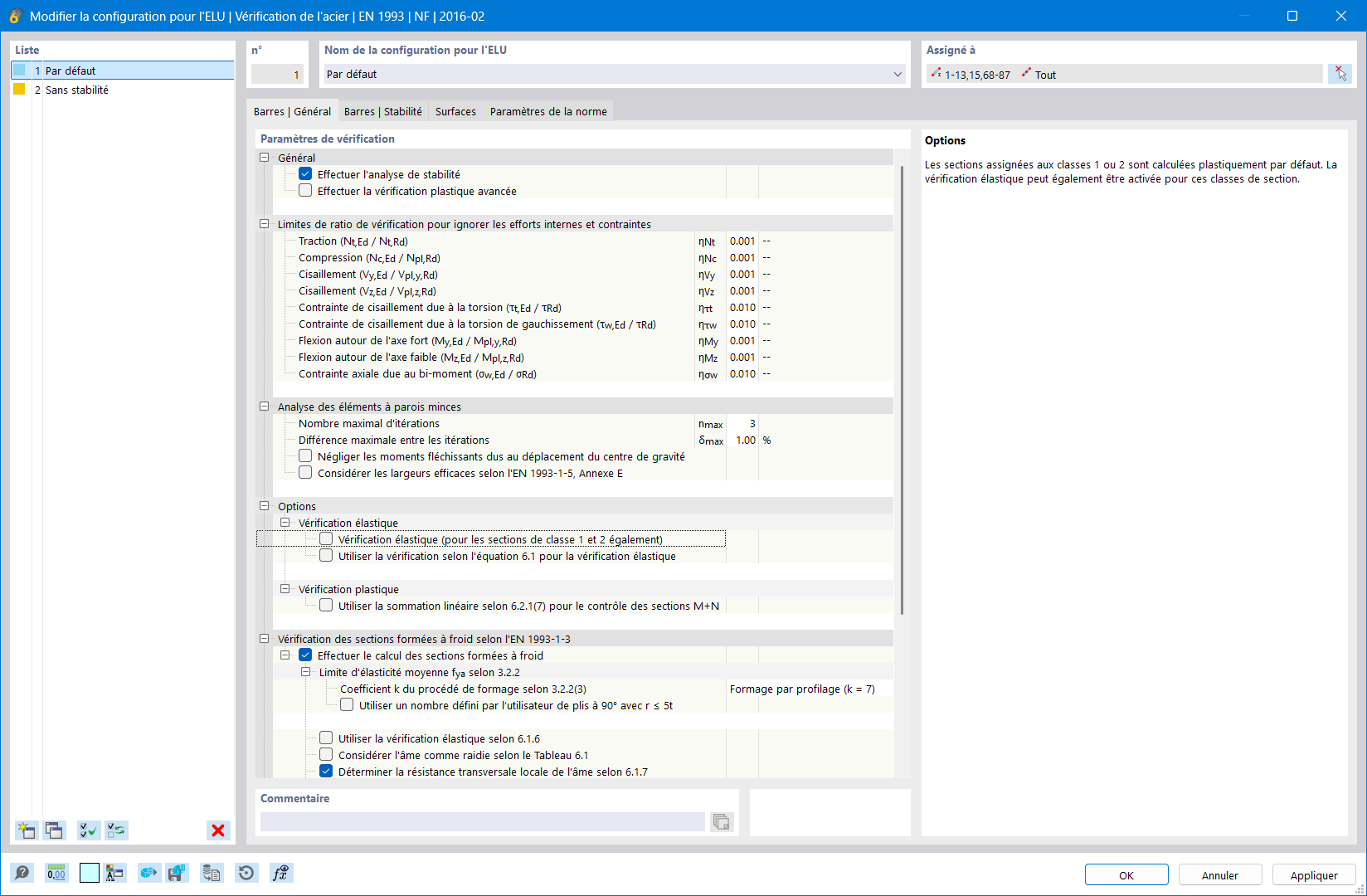The width and height of the screenshot is (1367, 896).
Task: Select the invert check marks icon
Action: pos(116,830)
